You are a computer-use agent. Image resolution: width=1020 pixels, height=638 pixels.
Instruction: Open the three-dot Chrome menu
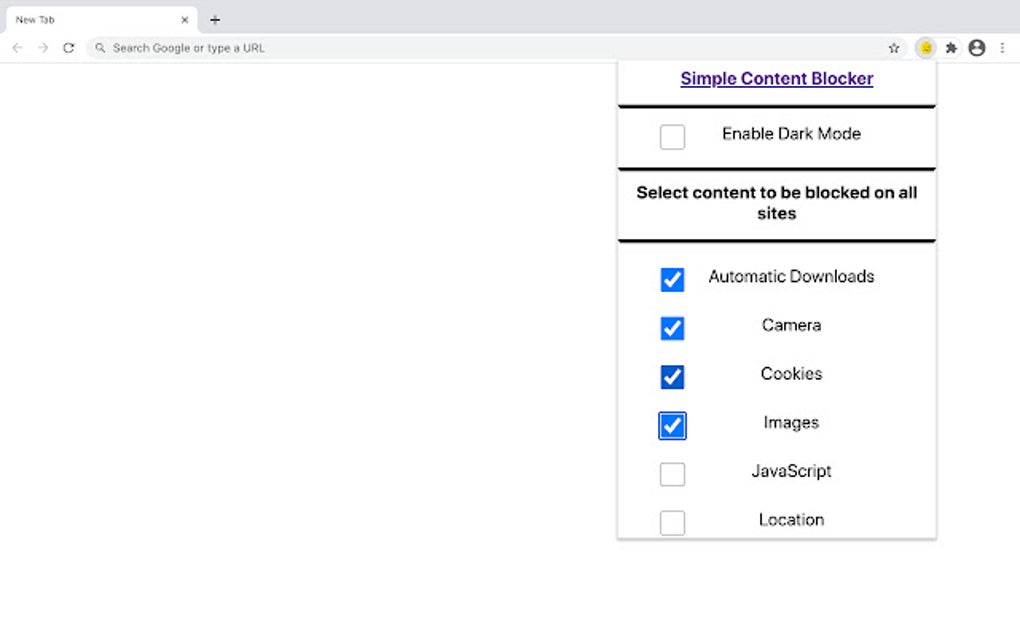(x=1003, y=47)
